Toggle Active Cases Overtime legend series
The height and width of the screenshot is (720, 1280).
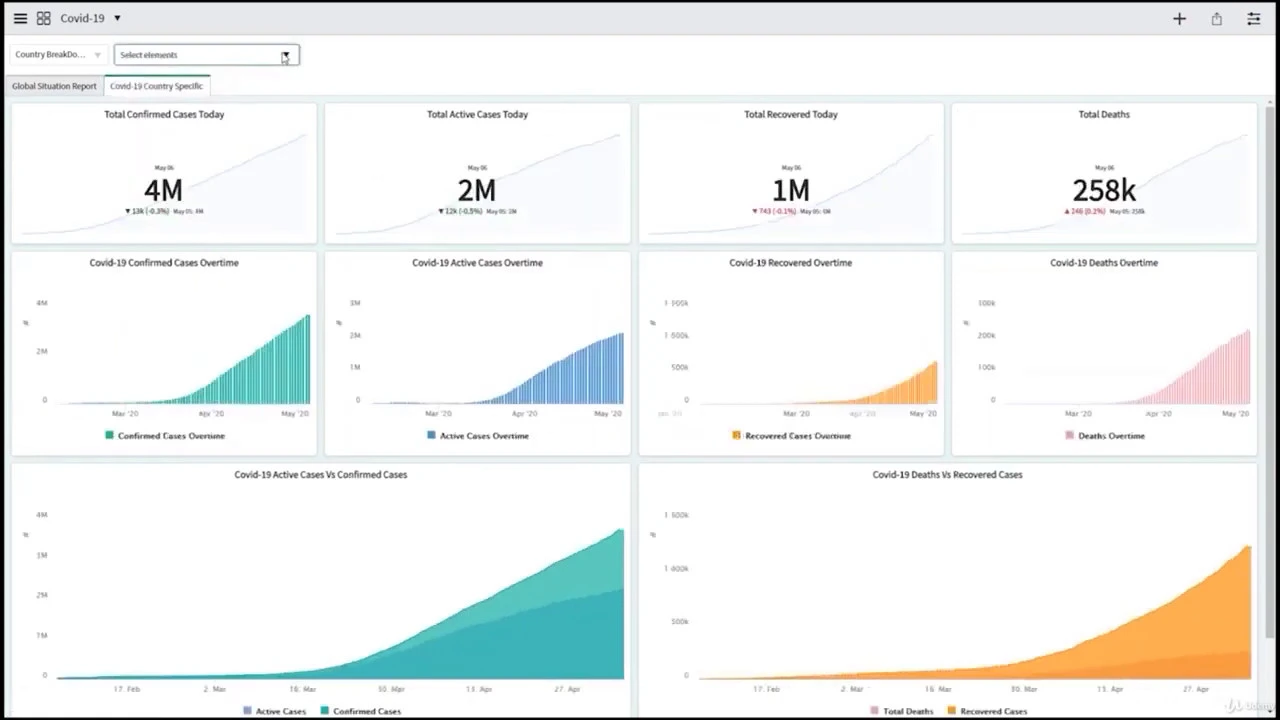[478, 436]
